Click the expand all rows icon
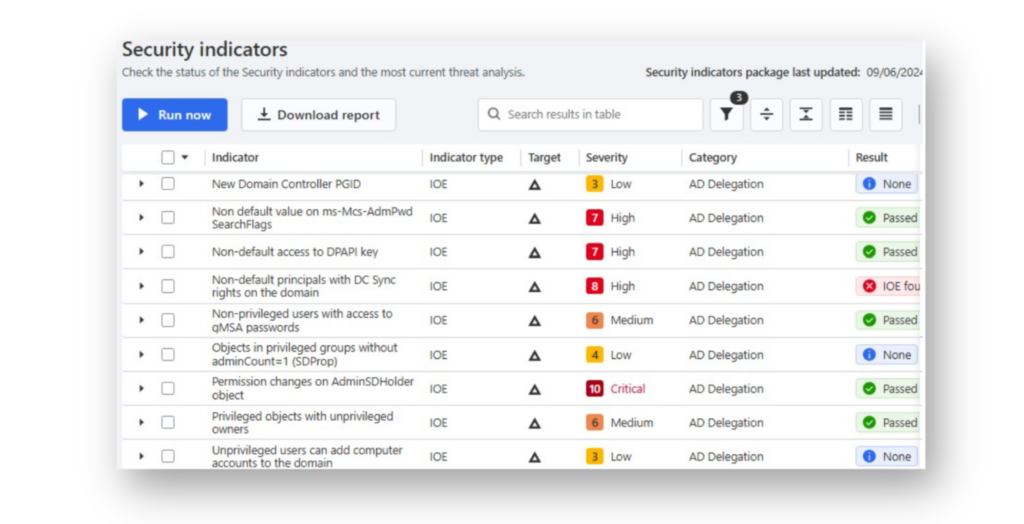1024x524 pixels. (766, 114)
